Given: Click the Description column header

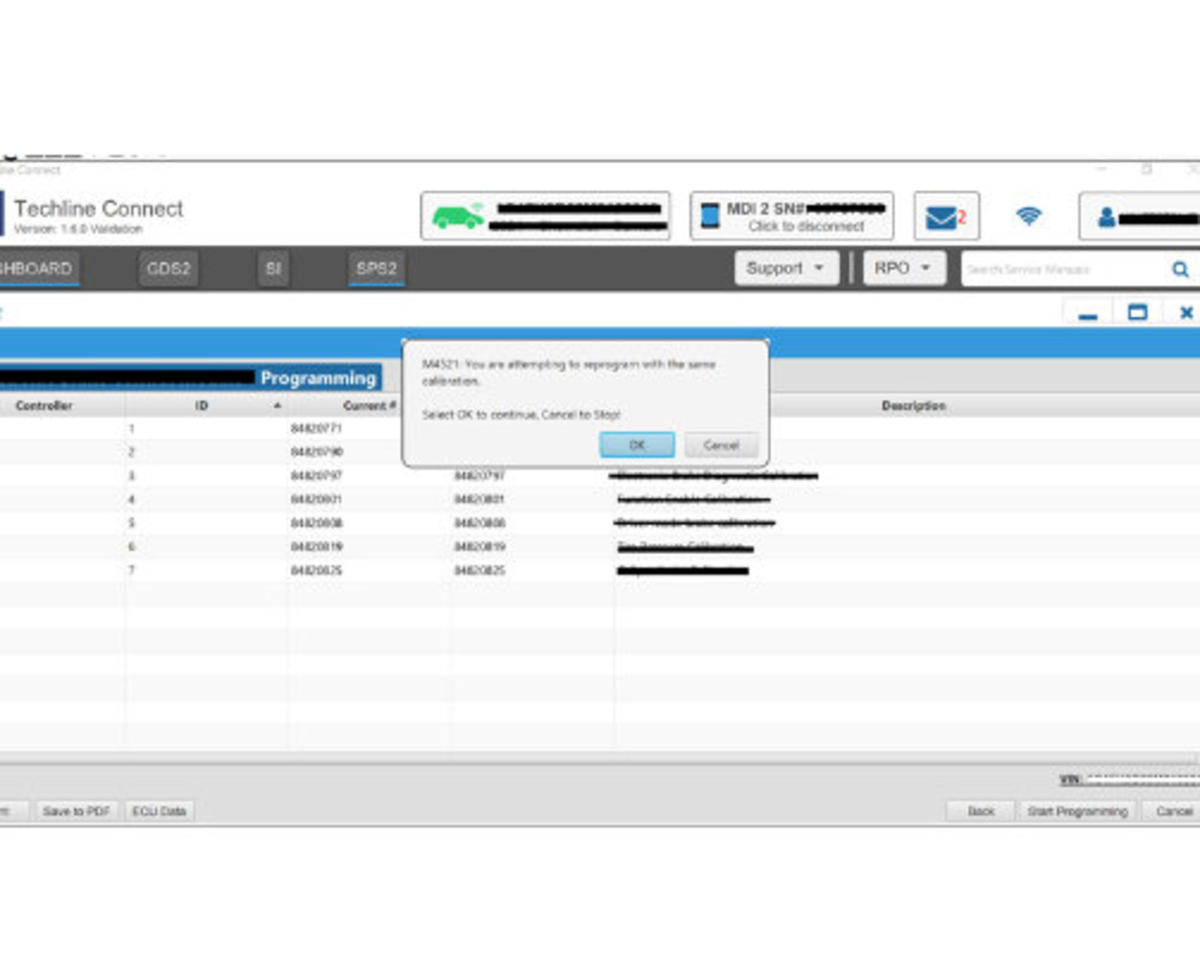Looking at the screenshot, I should pos(913,406).
